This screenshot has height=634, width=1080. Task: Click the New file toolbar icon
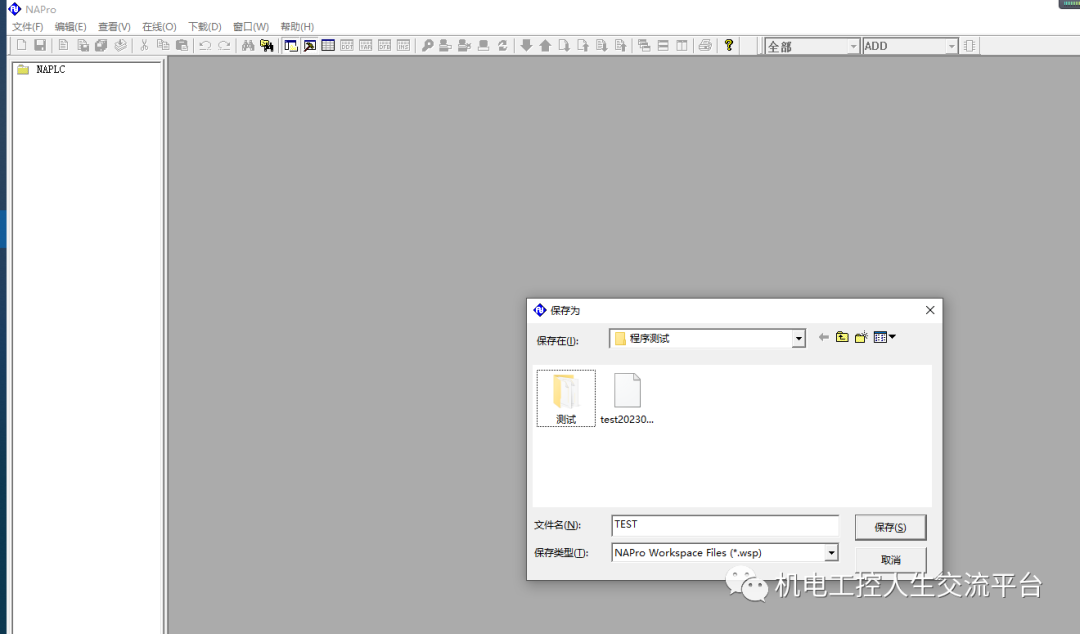[21, 45]
